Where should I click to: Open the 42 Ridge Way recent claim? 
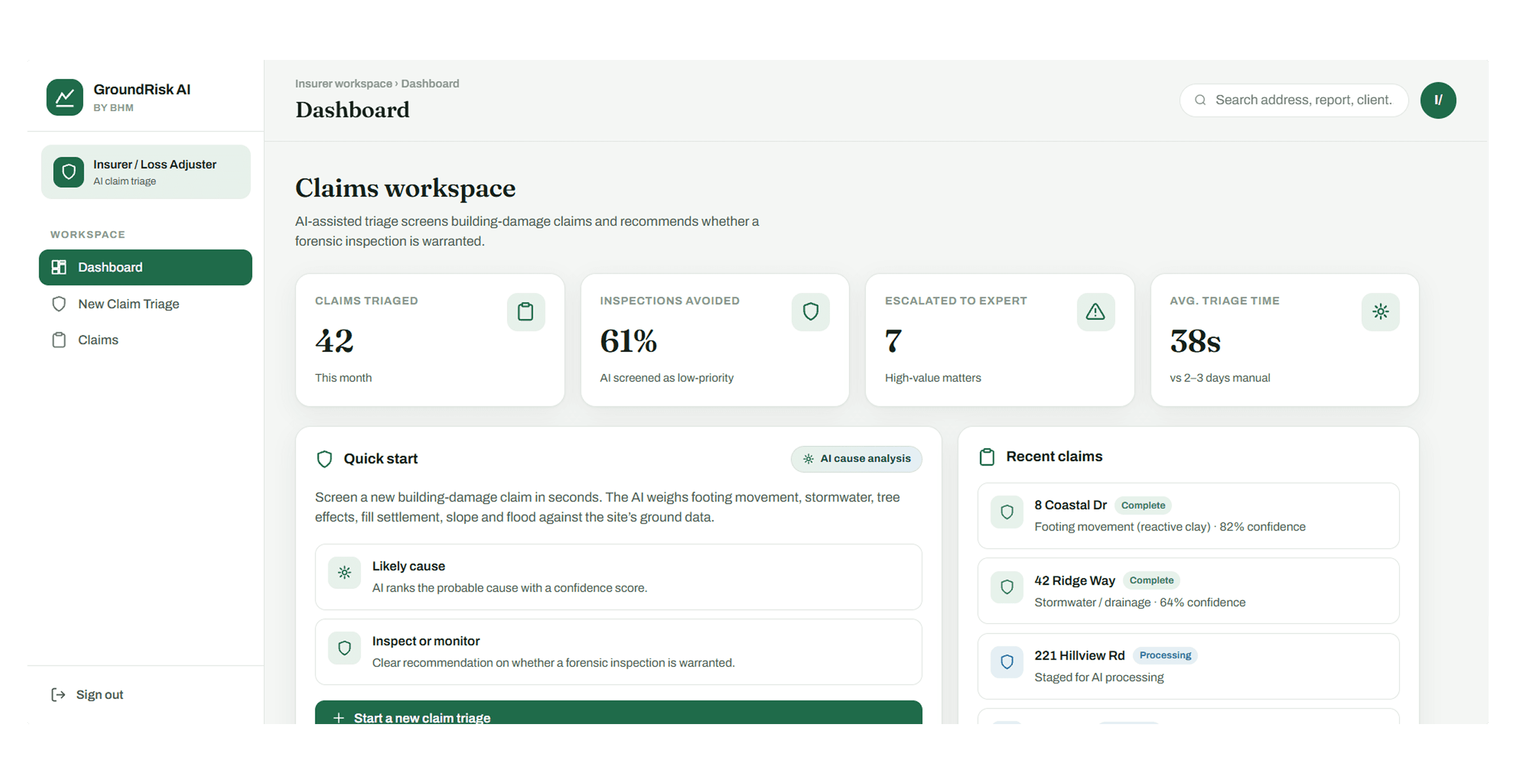point(1188,591)
